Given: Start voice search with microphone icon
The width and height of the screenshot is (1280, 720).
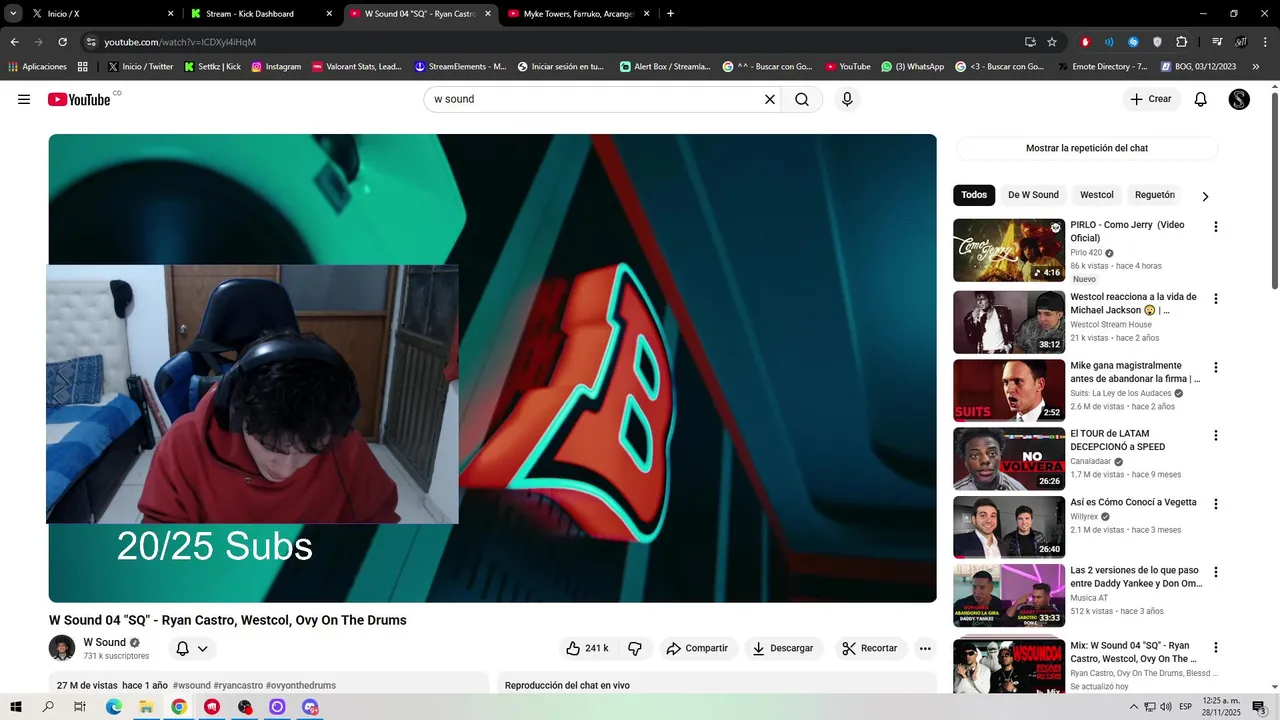Looking at the screenshot, I should pyautogui.click(x=847, y=99).
